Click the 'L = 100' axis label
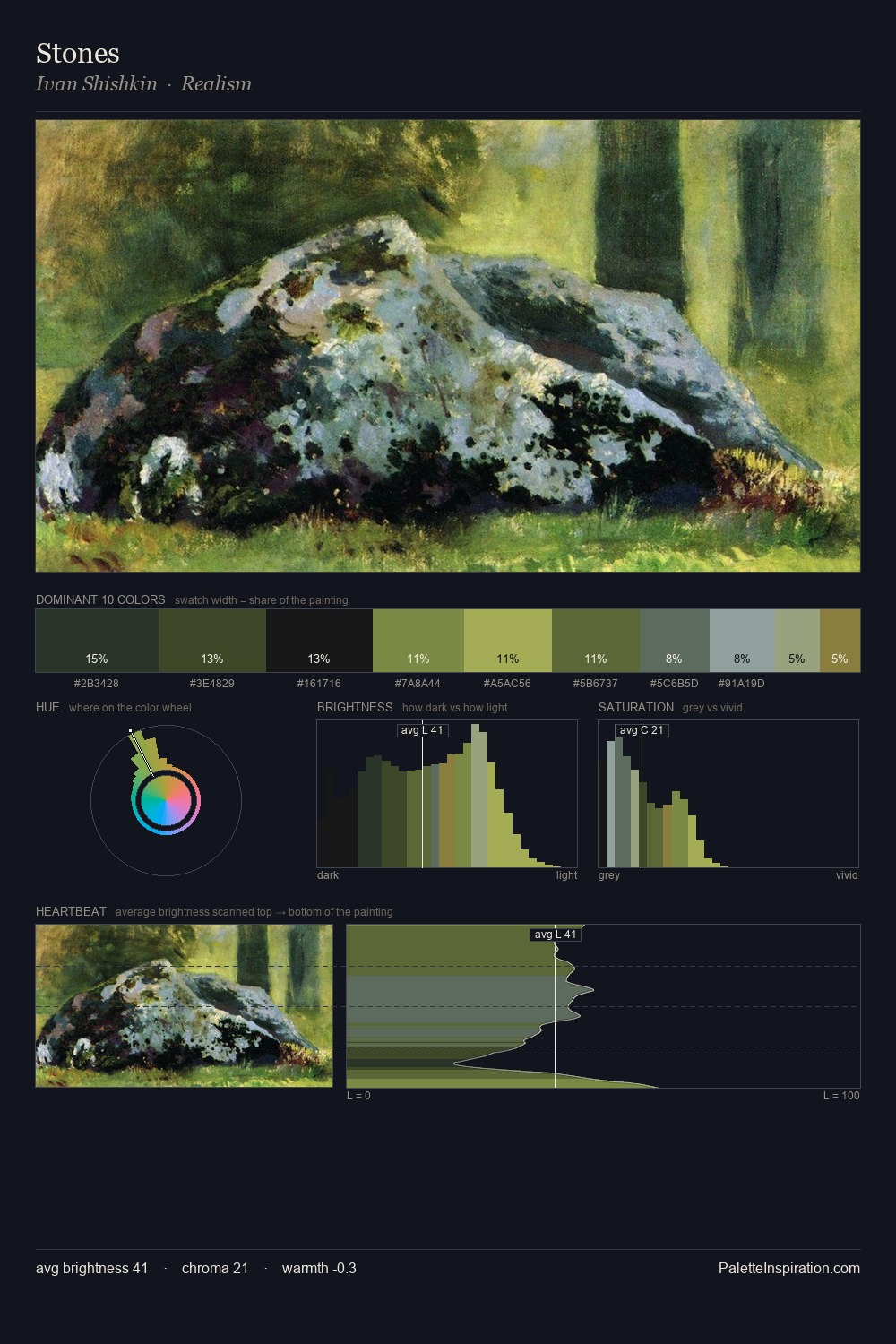The width and height of the screenshot is (896, 1344). [x=841, y=1096]
